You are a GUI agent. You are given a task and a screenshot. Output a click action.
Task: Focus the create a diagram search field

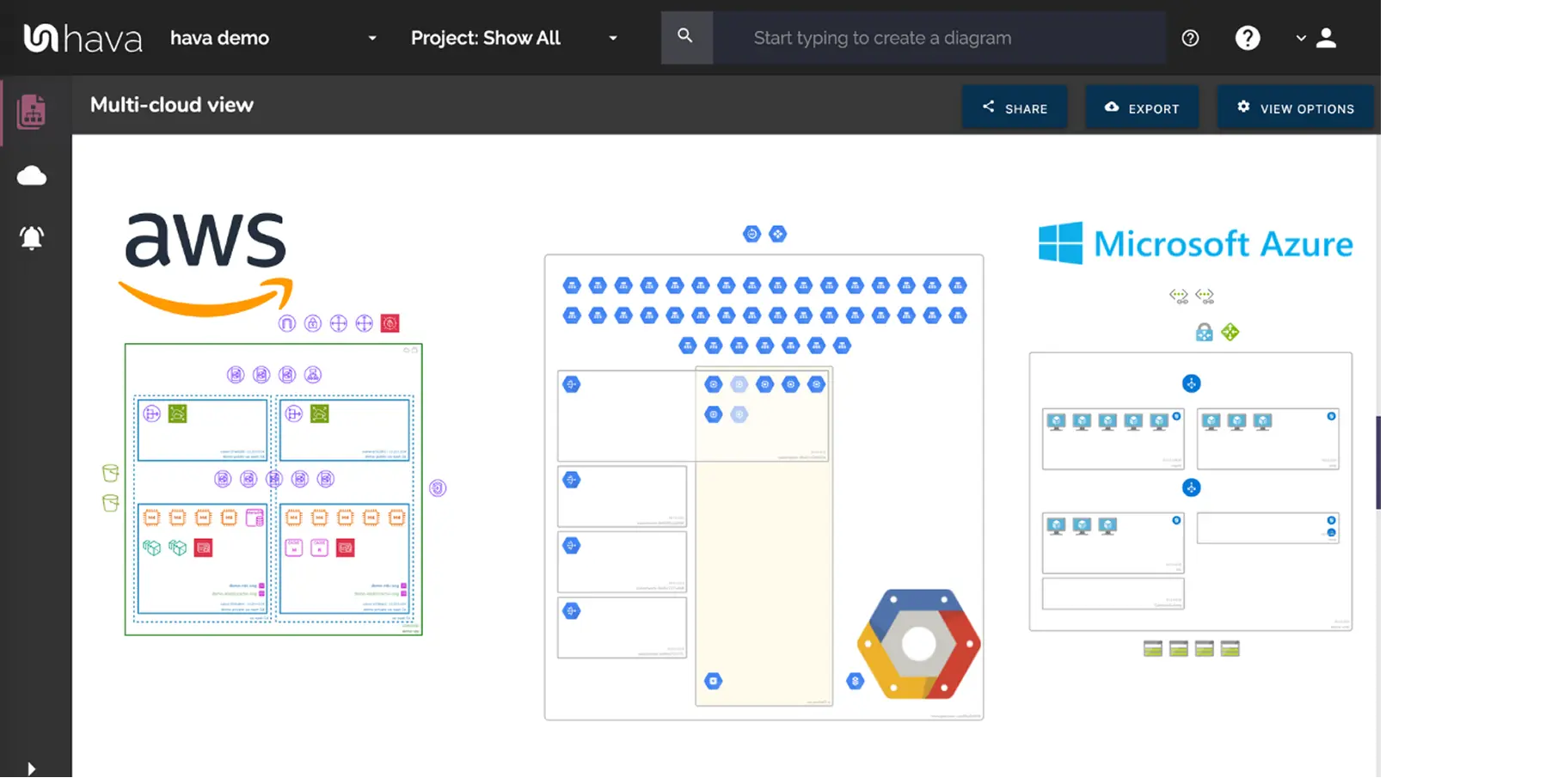[937, 38]
